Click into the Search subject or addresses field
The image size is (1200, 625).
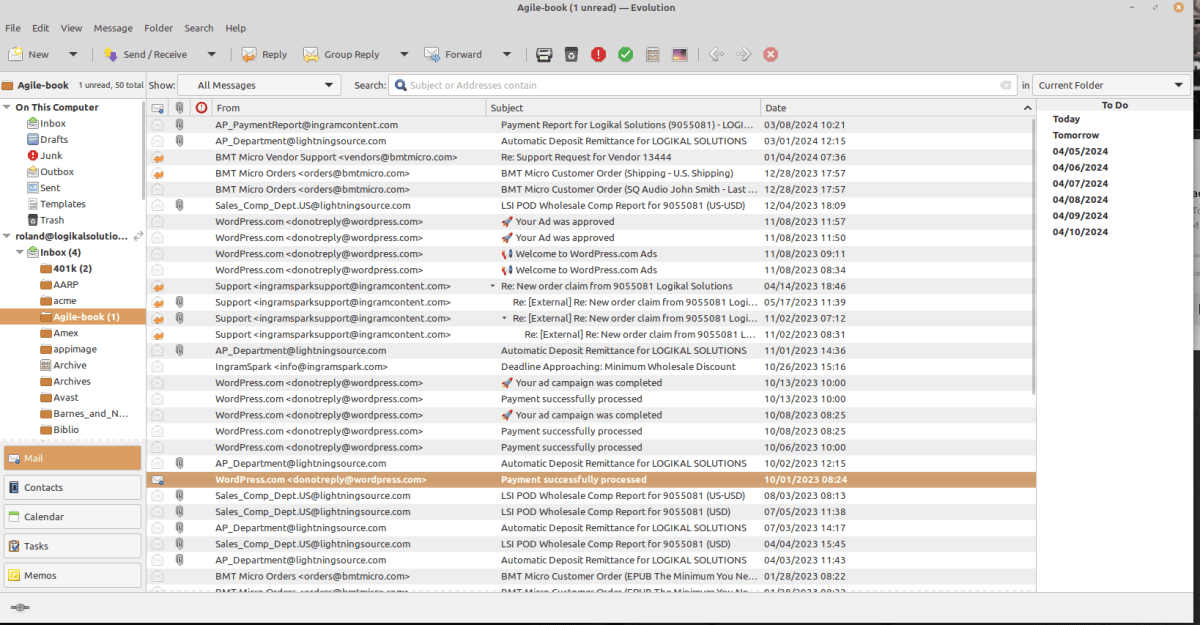pyautogui.click(x=700, y=86)
